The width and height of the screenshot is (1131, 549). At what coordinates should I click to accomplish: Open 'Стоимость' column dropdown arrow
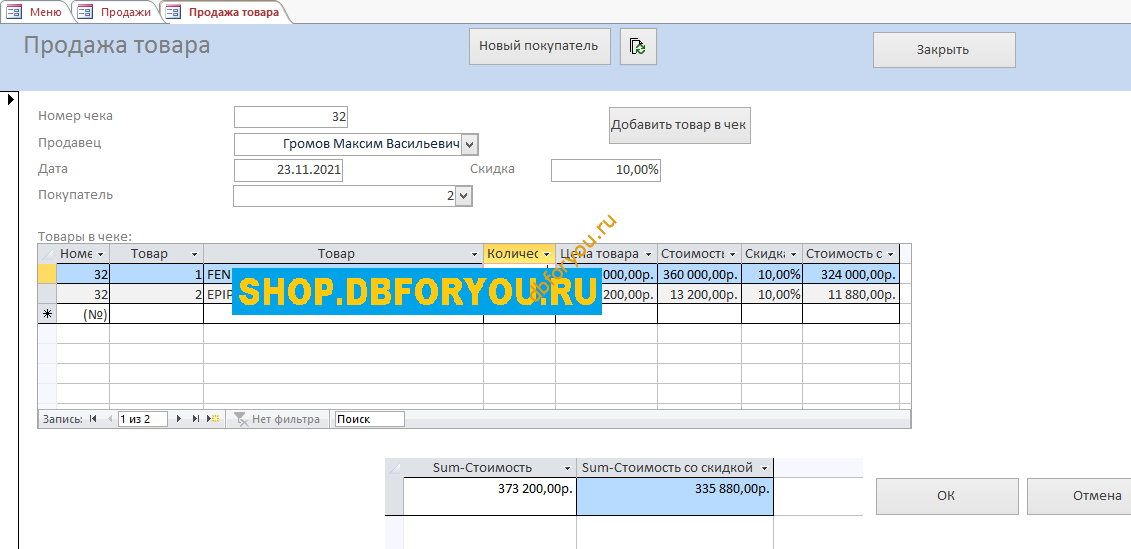(x=733, y=254)
